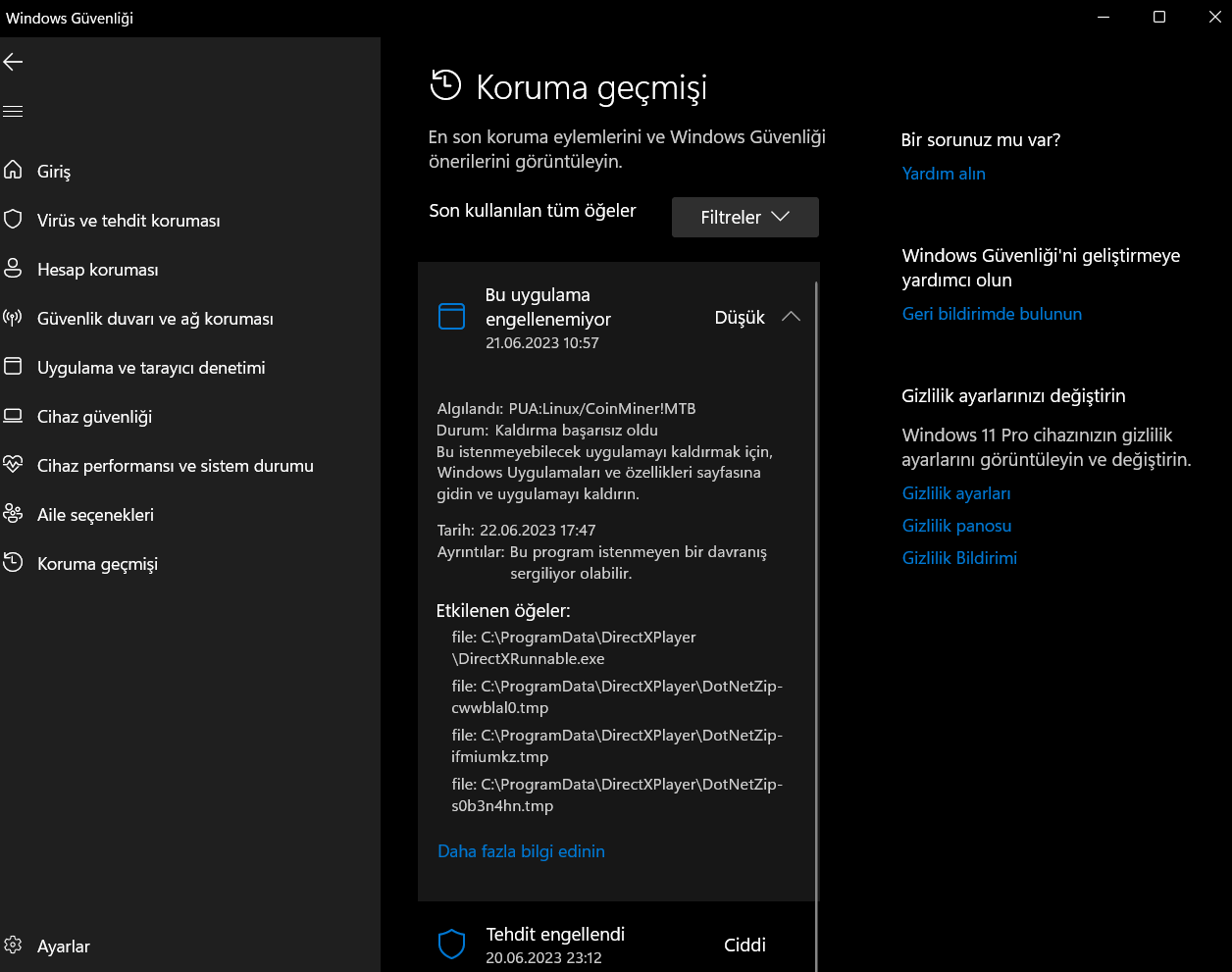The image size is (1232, 972).
Task: Click the wireless icon for Güvenlik duvarı
Action: point(13,318)
